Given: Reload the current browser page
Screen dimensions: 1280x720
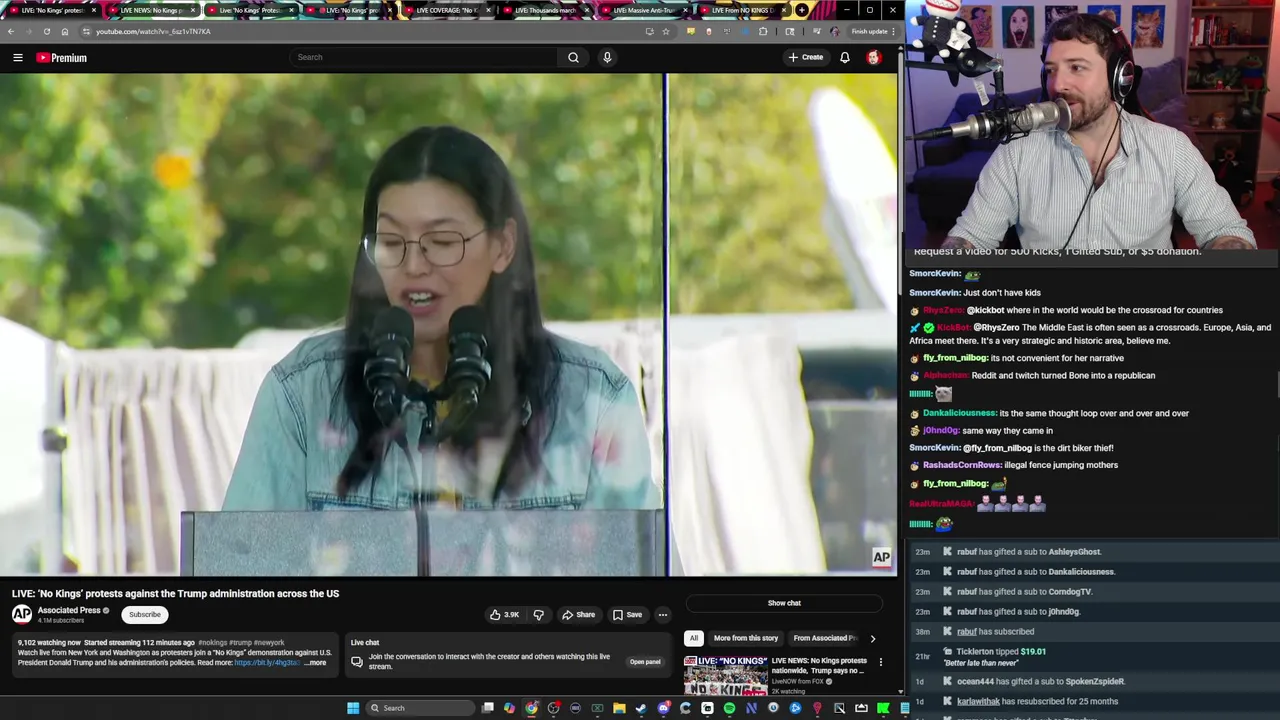Looking at the screenshot, I should pos(46,31).
